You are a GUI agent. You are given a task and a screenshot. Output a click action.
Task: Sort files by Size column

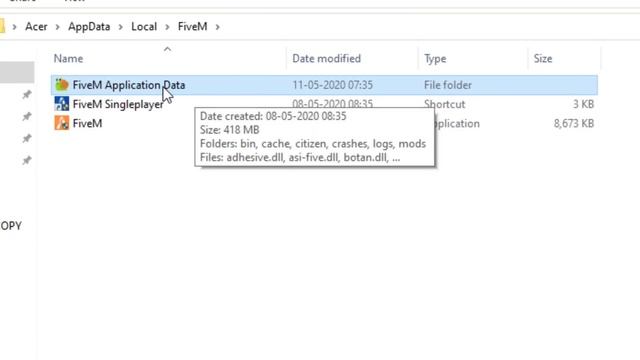[543, 58]
